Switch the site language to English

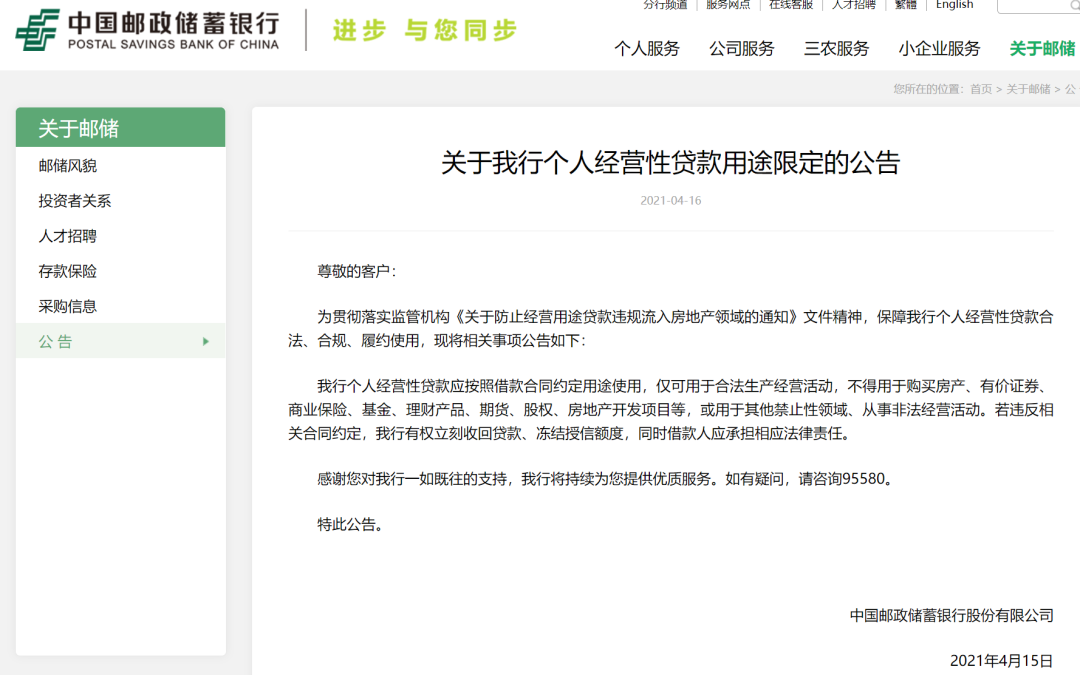[954, 5]
